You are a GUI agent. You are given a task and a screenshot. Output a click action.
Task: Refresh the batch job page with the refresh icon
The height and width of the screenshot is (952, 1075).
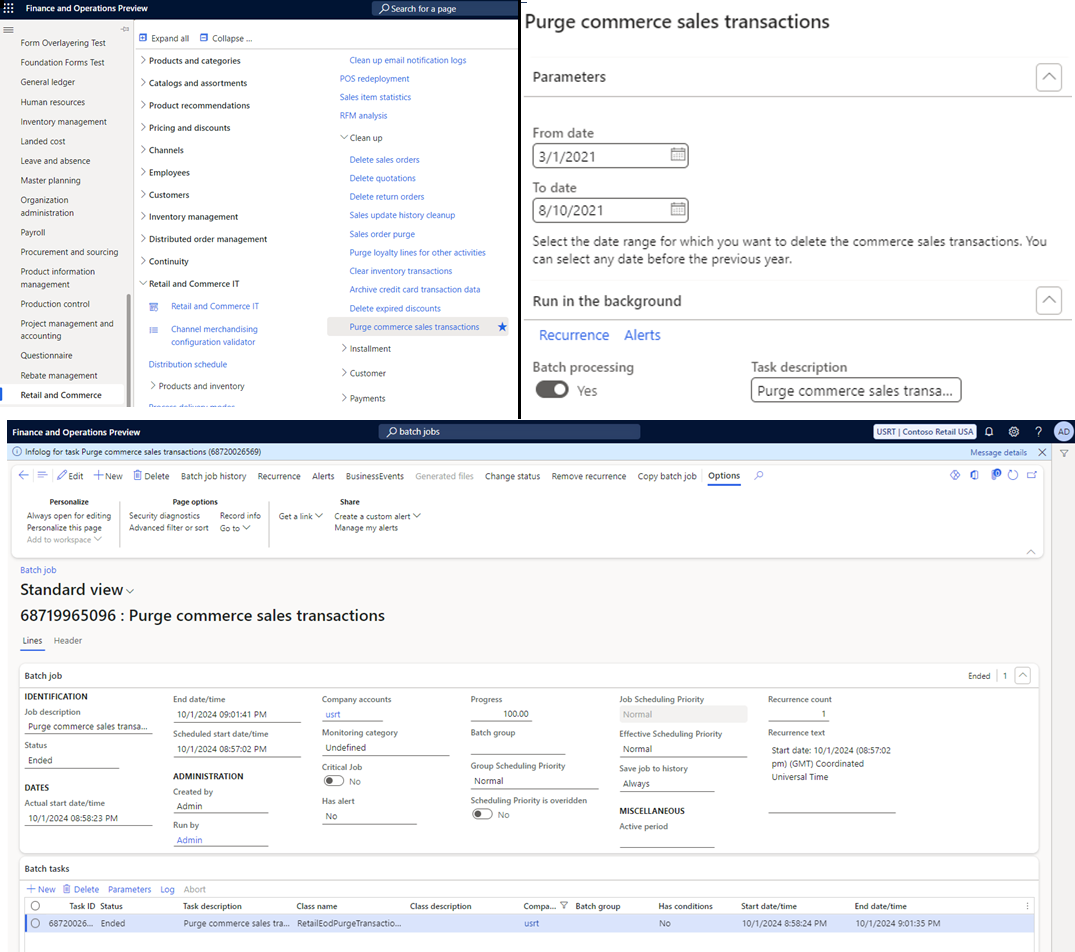tap(1011, 476)
